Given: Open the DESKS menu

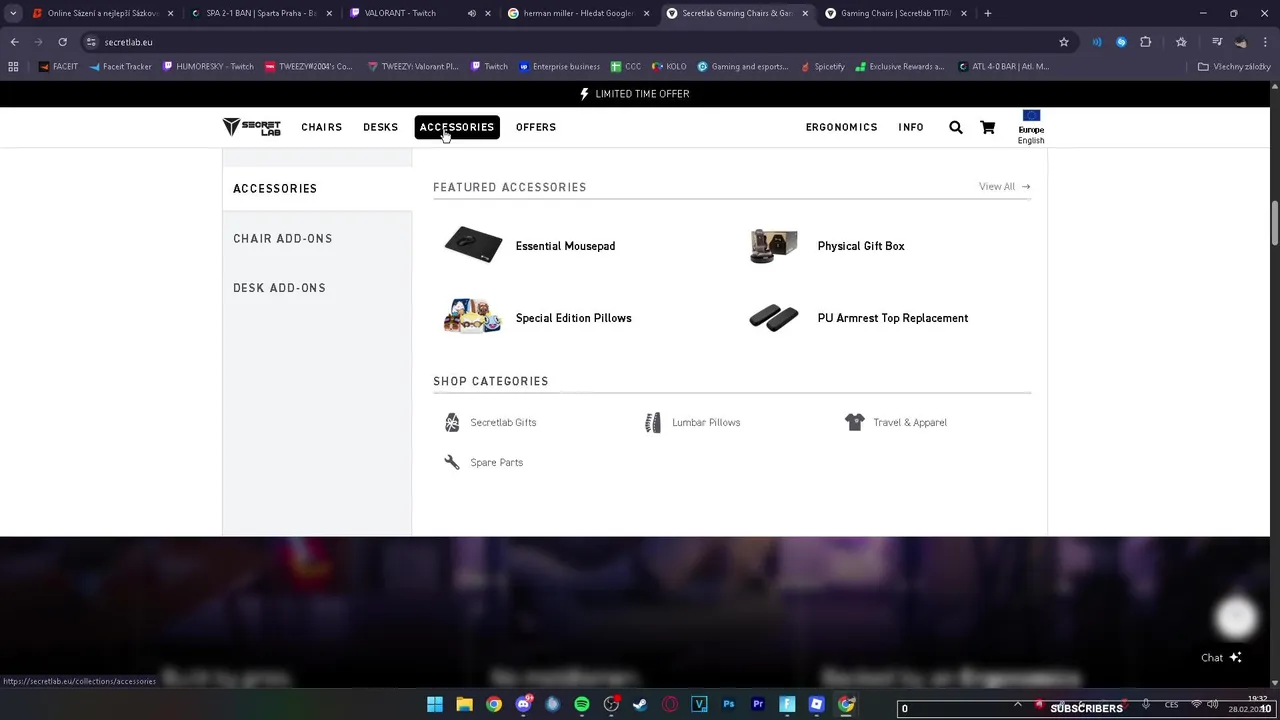Looking at the screenshot, I should tap(380, 127).
